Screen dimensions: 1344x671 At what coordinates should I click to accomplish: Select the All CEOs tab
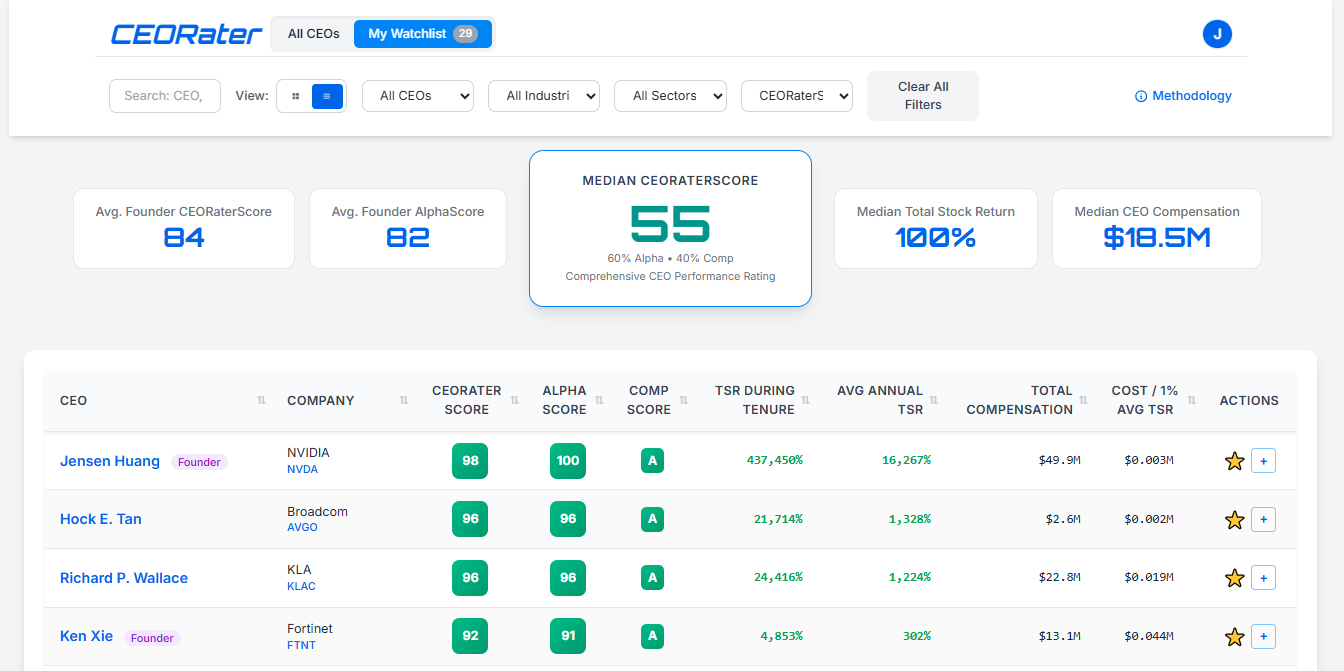[x=314, y=34]
